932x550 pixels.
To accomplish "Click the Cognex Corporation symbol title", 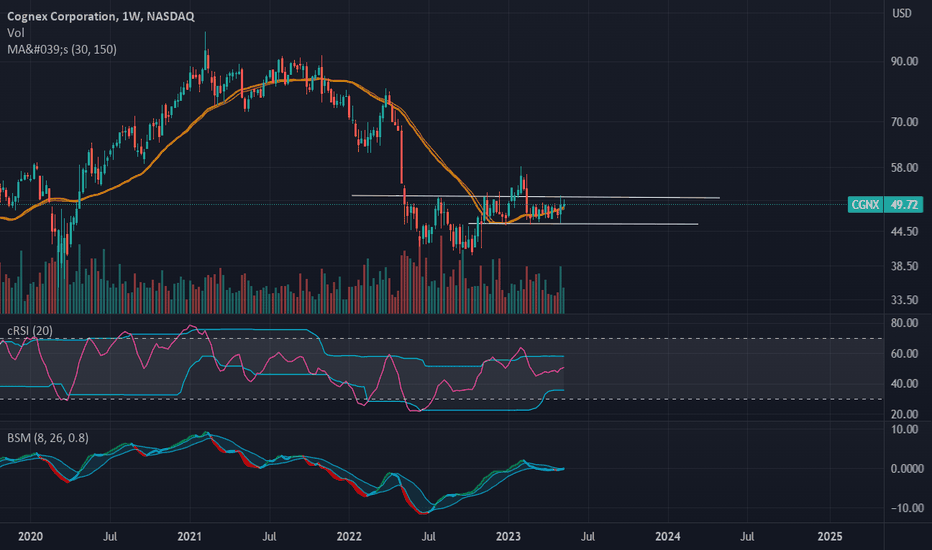I will [x=100, y=16].
